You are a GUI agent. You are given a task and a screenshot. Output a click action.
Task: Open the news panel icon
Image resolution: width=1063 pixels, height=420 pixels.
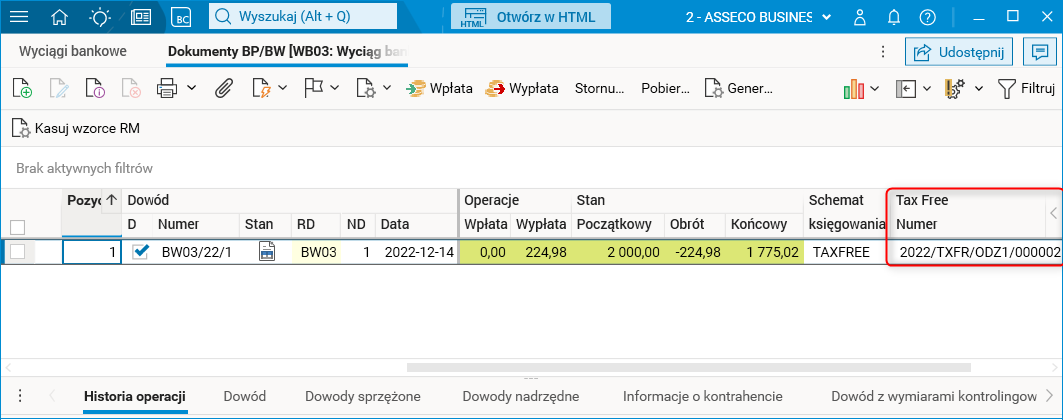coord(140,18)
